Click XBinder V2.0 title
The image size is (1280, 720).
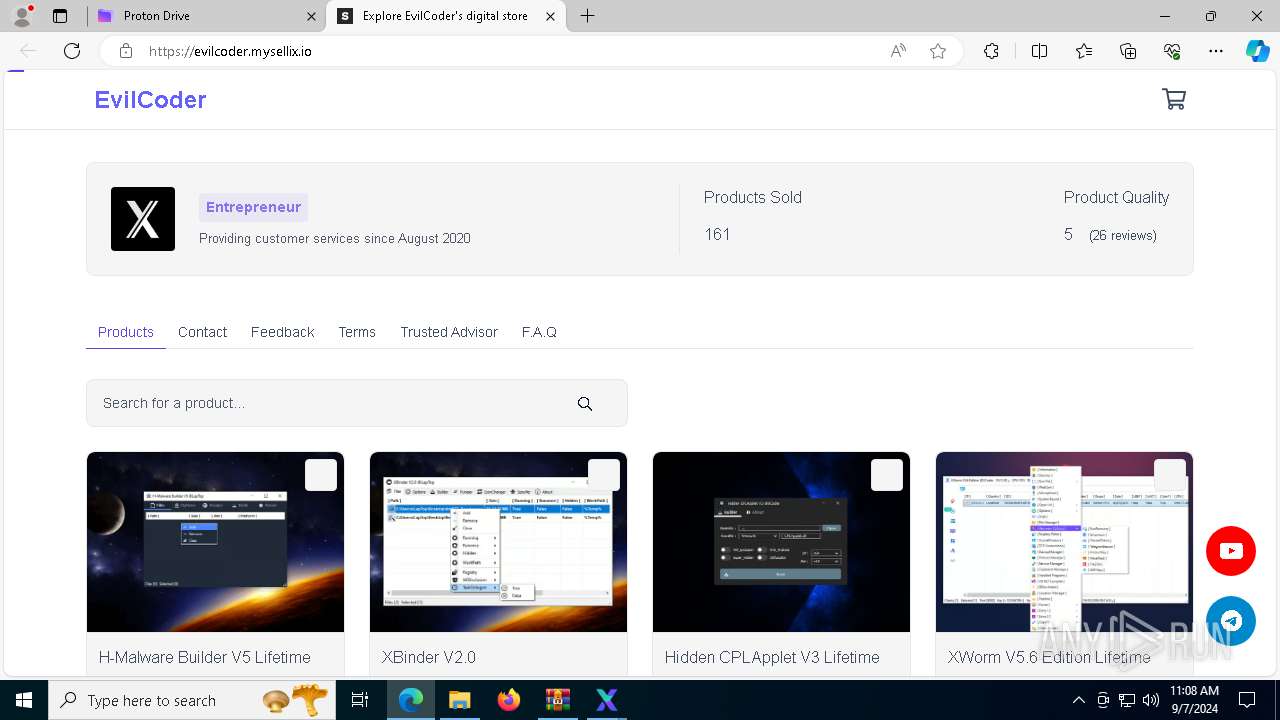pyautogui.click(x=429, y=657)
